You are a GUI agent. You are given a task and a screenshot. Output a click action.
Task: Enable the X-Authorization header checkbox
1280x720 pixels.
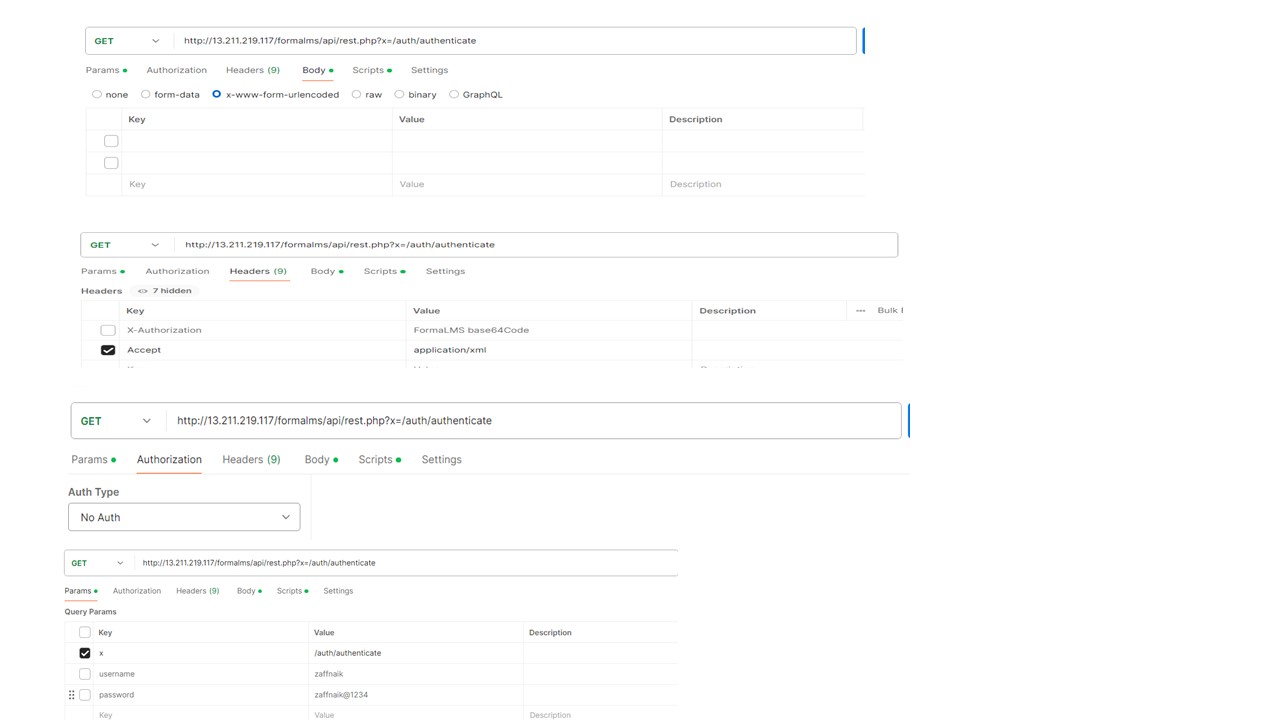(108, 330)
